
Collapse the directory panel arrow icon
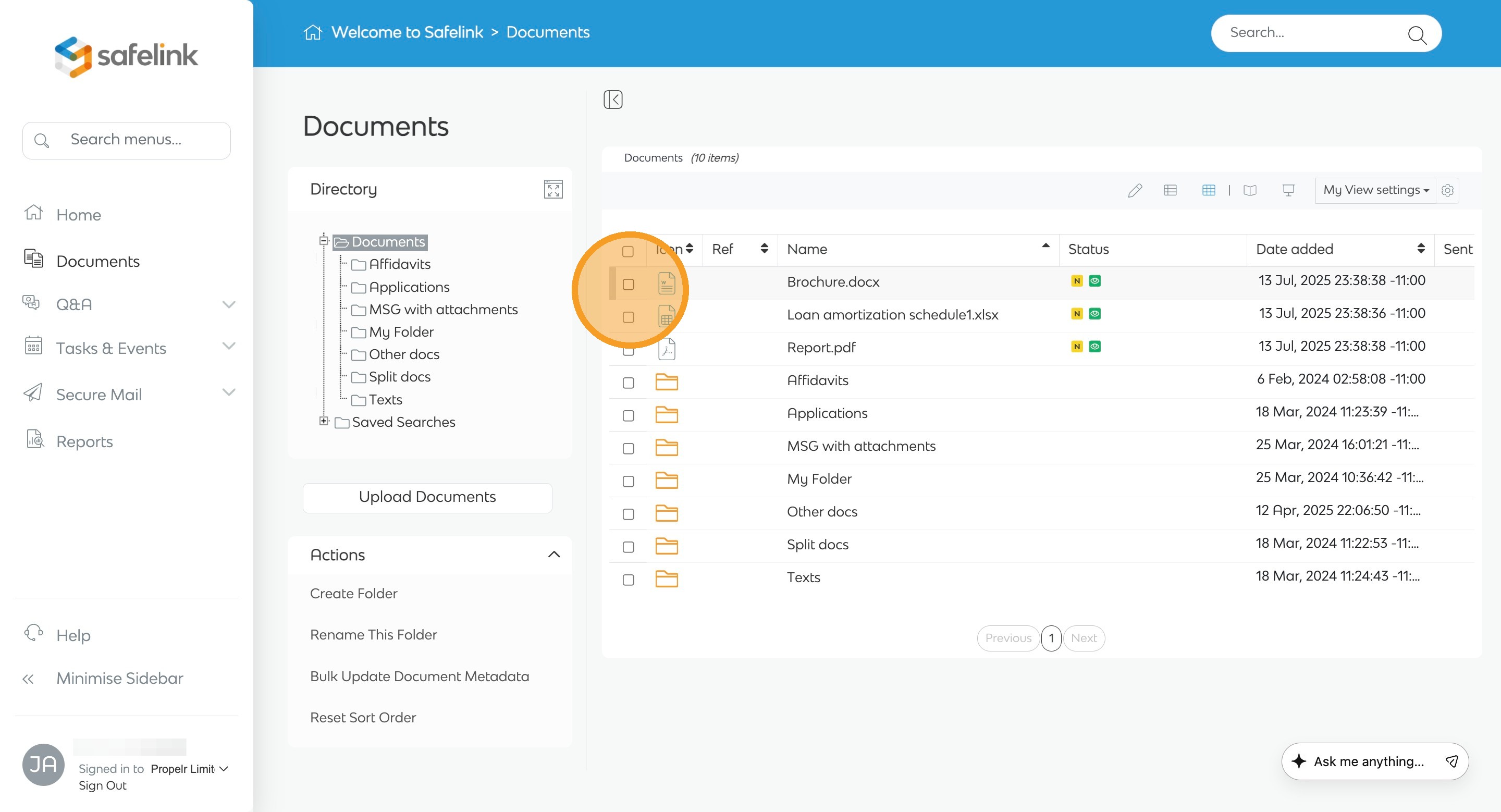(x=613, y=100)
